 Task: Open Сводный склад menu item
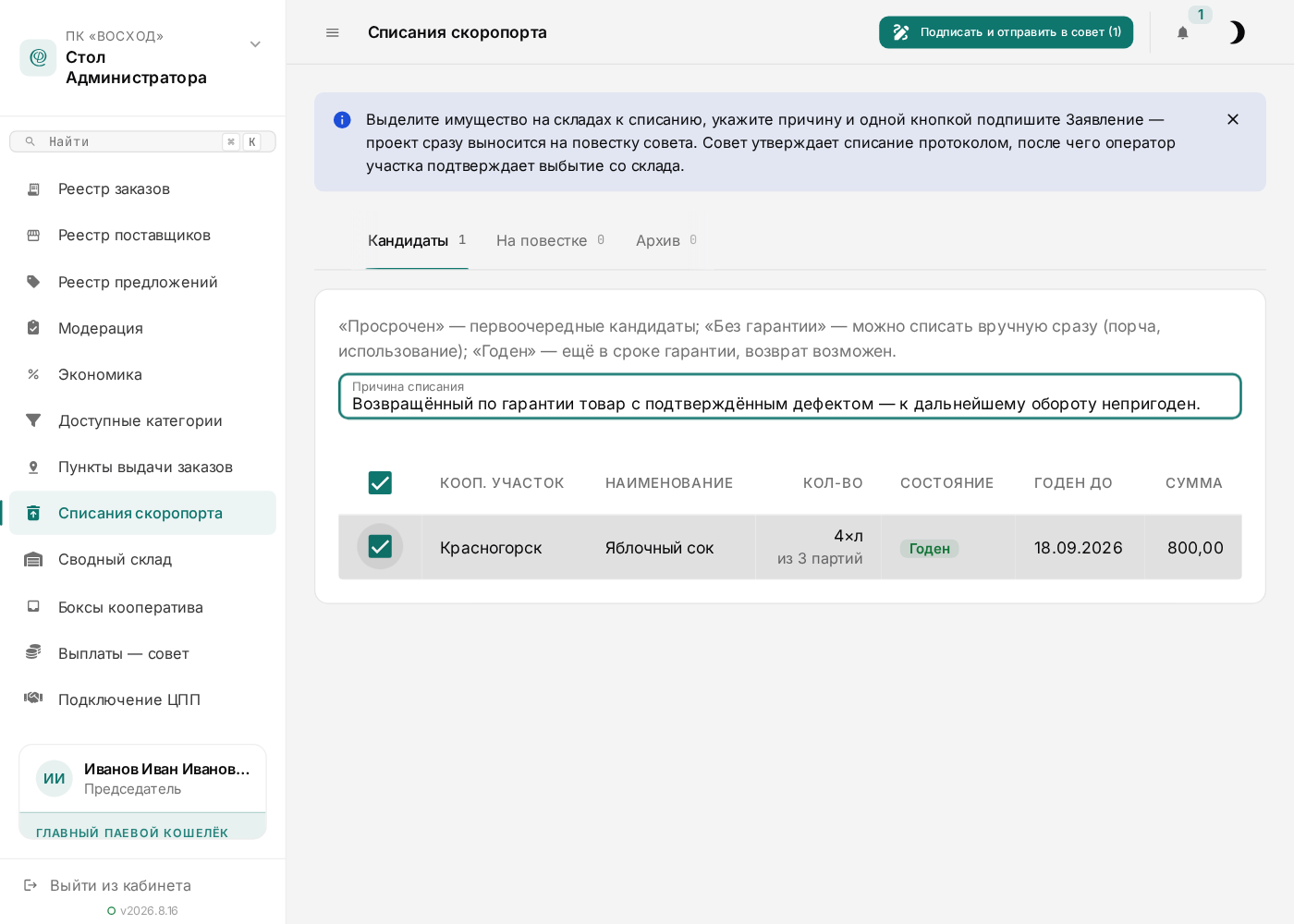coord(142,559)
